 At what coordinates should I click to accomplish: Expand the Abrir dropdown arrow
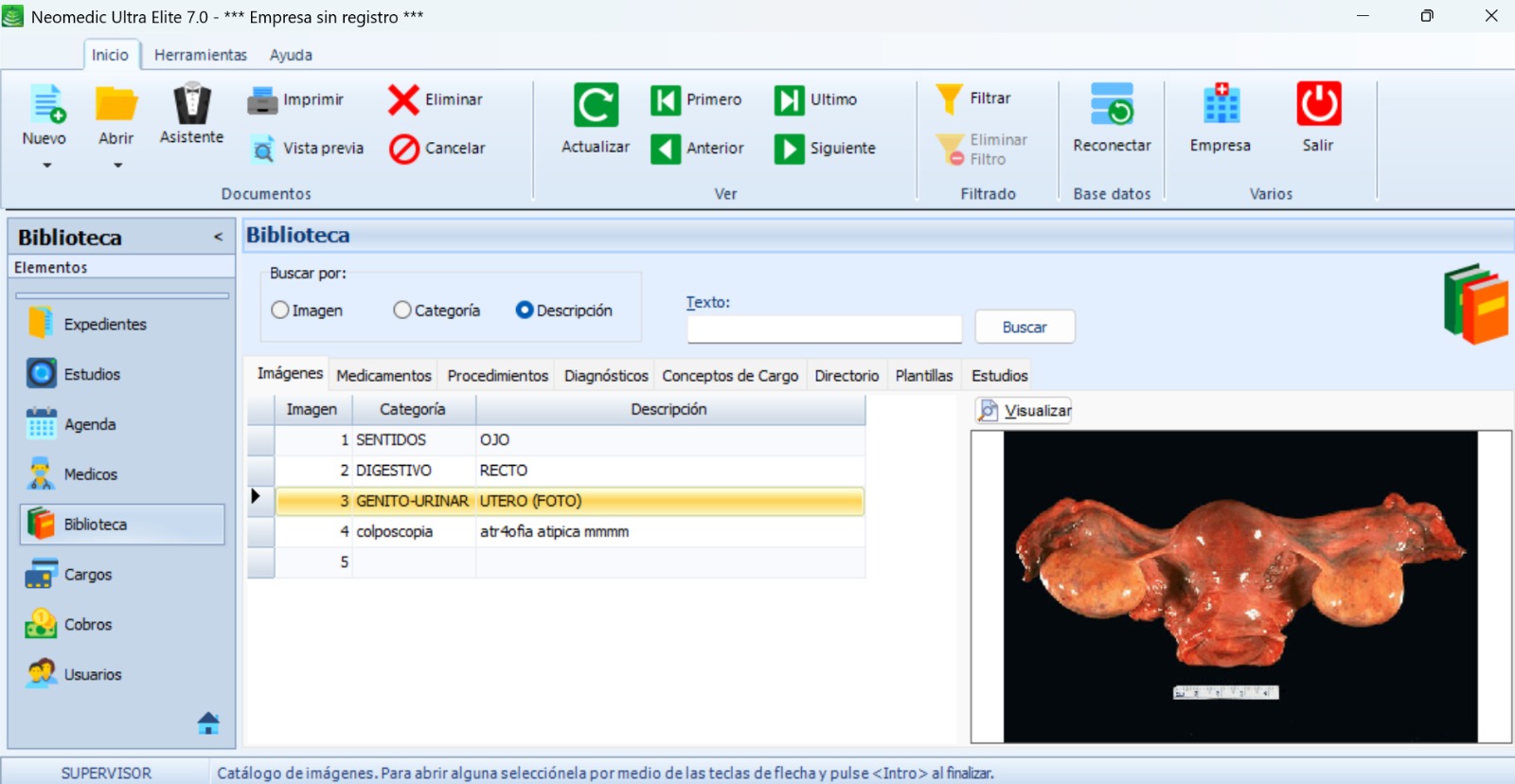coord(117,166)
